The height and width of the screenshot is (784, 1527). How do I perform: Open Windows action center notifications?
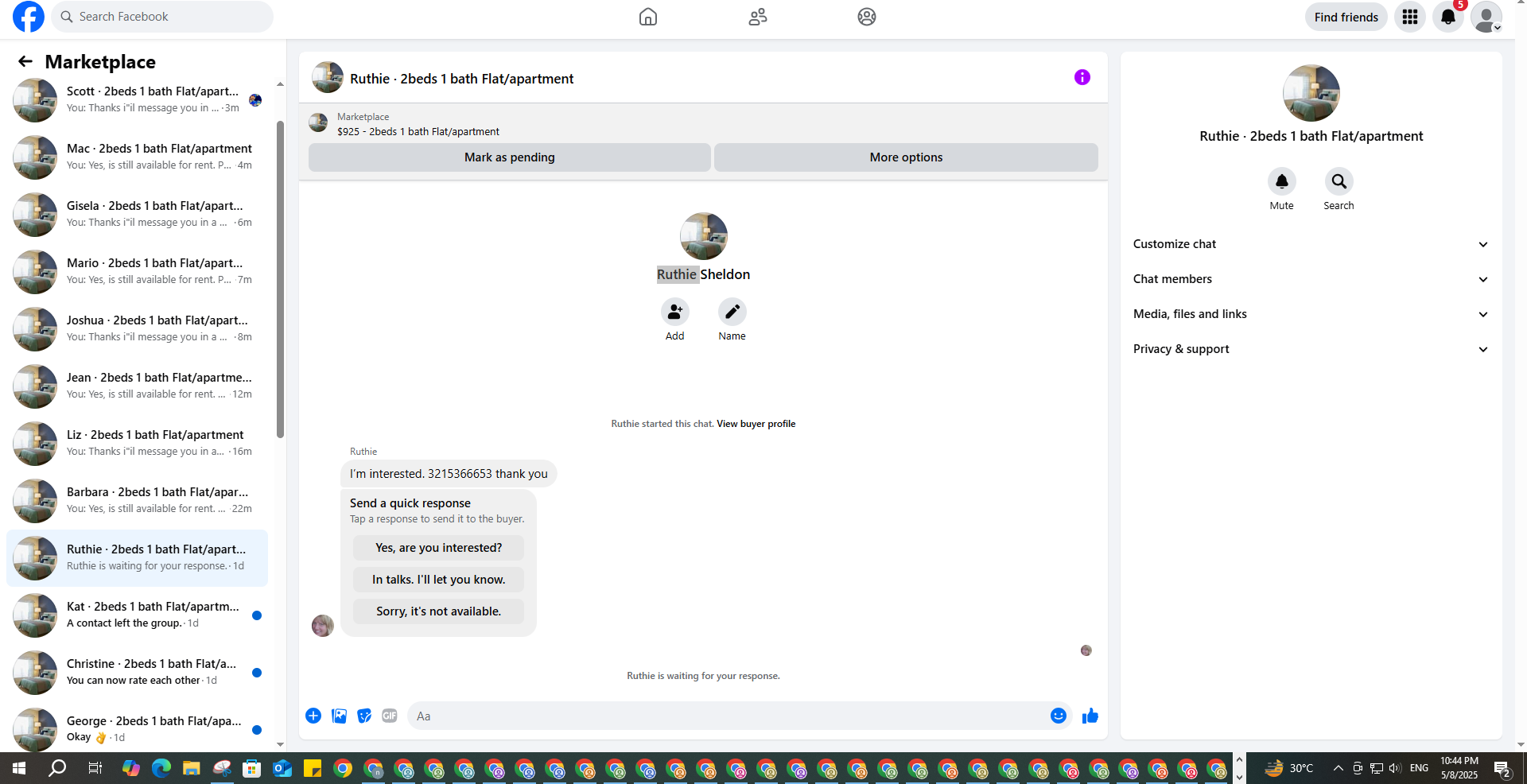tap(1502, 768)
